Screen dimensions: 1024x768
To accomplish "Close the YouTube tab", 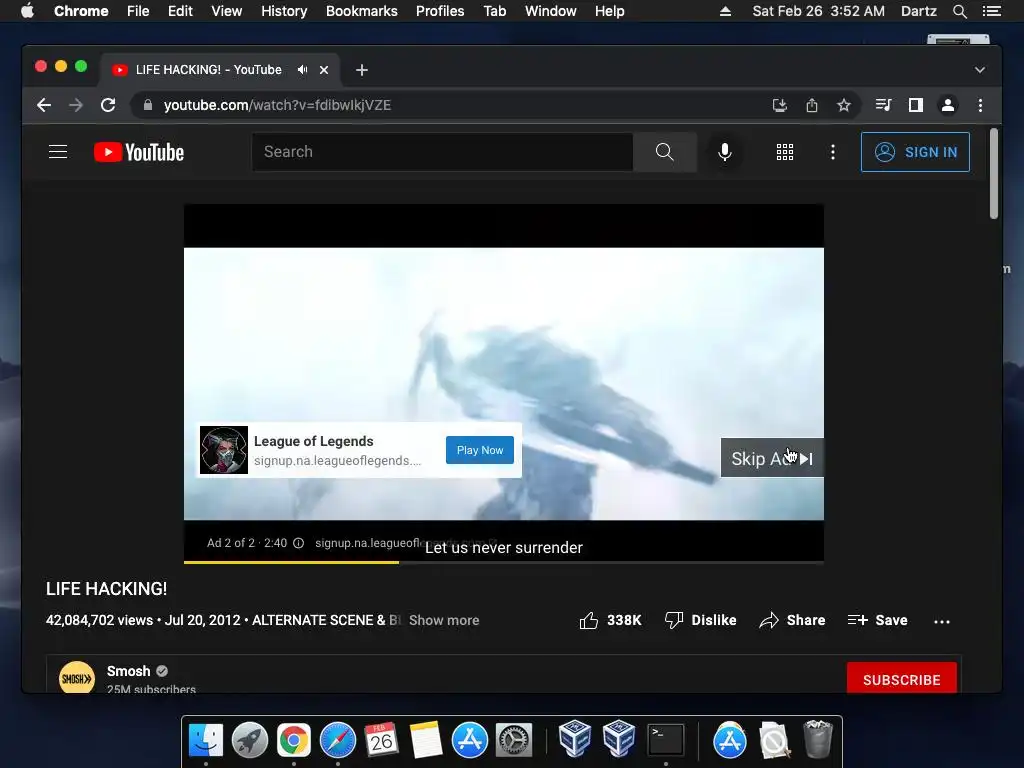I will pos(324,70).
